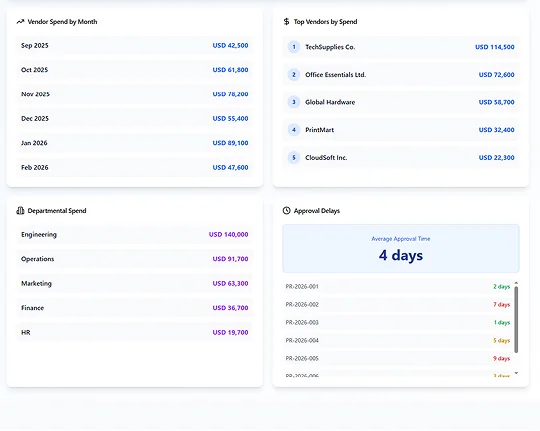Click the USD 114,500 vendor total
540x431 pixels.
tap(495, 47)
